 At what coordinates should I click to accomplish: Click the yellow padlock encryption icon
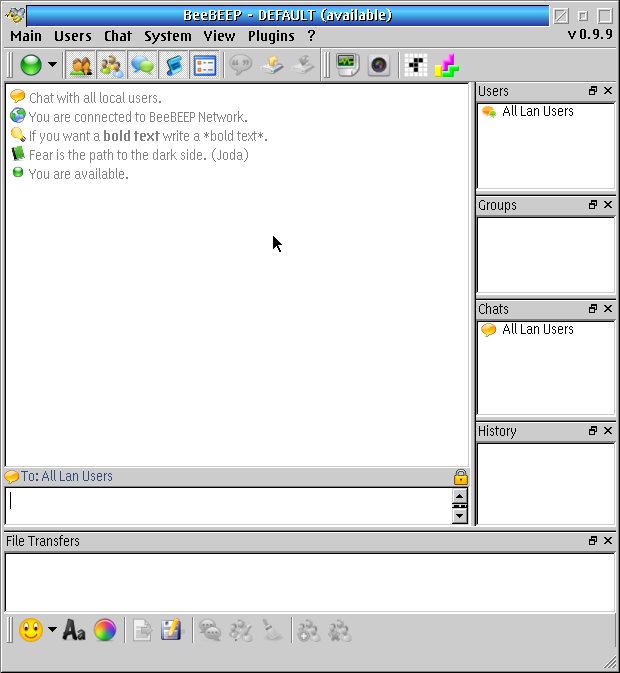tap(460, 477)
